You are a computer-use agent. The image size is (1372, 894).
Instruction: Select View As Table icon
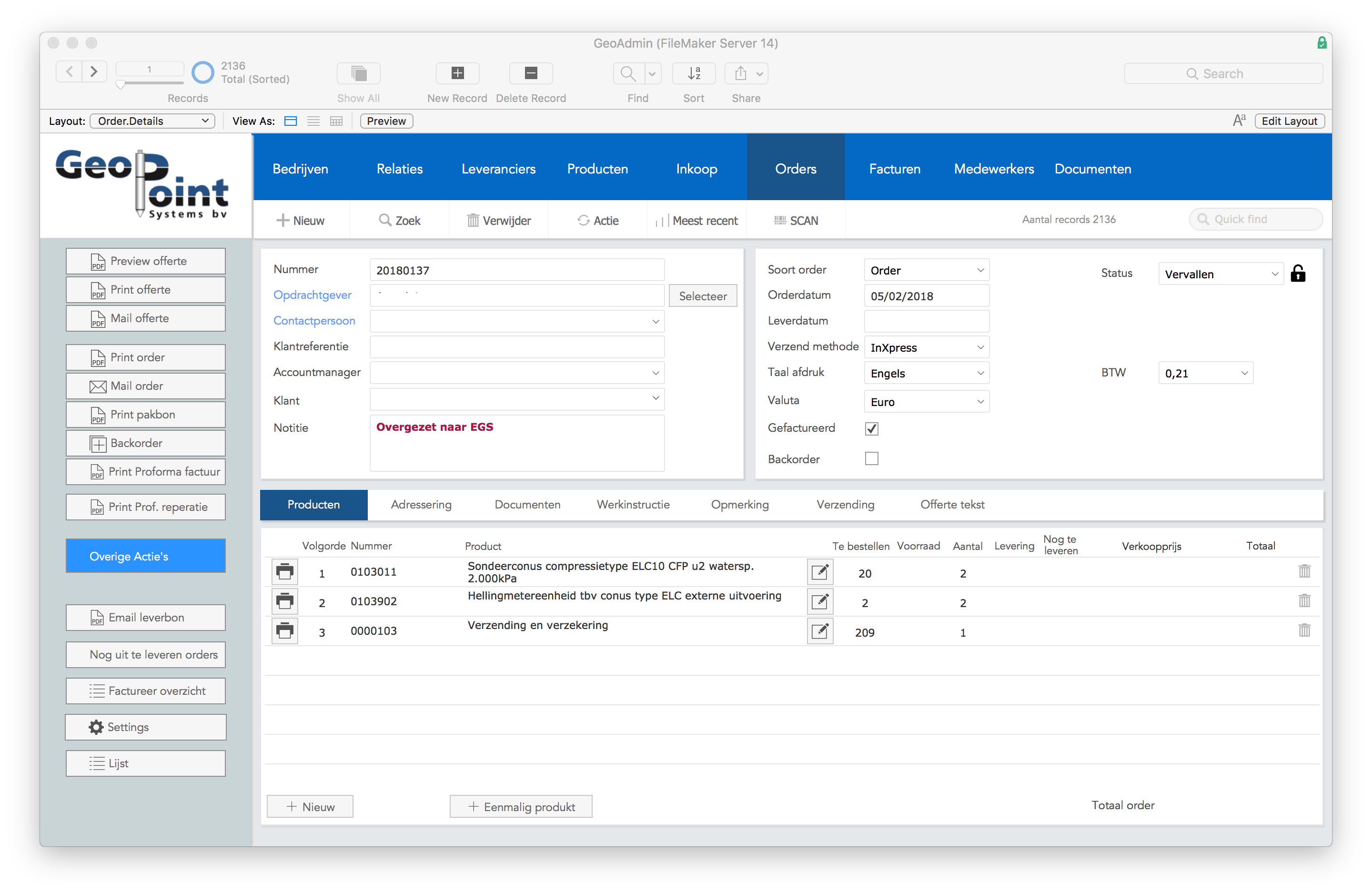[336, 121]
